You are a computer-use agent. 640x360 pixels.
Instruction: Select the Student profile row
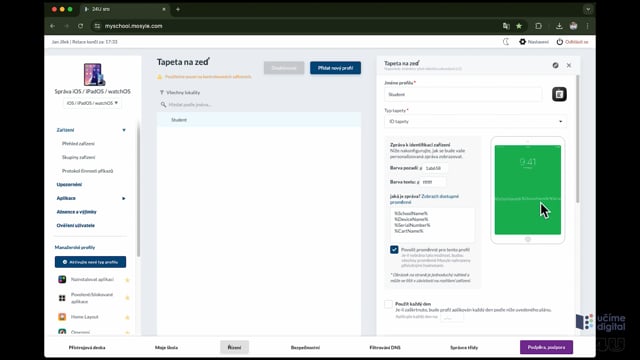click(x=259, y=120)
